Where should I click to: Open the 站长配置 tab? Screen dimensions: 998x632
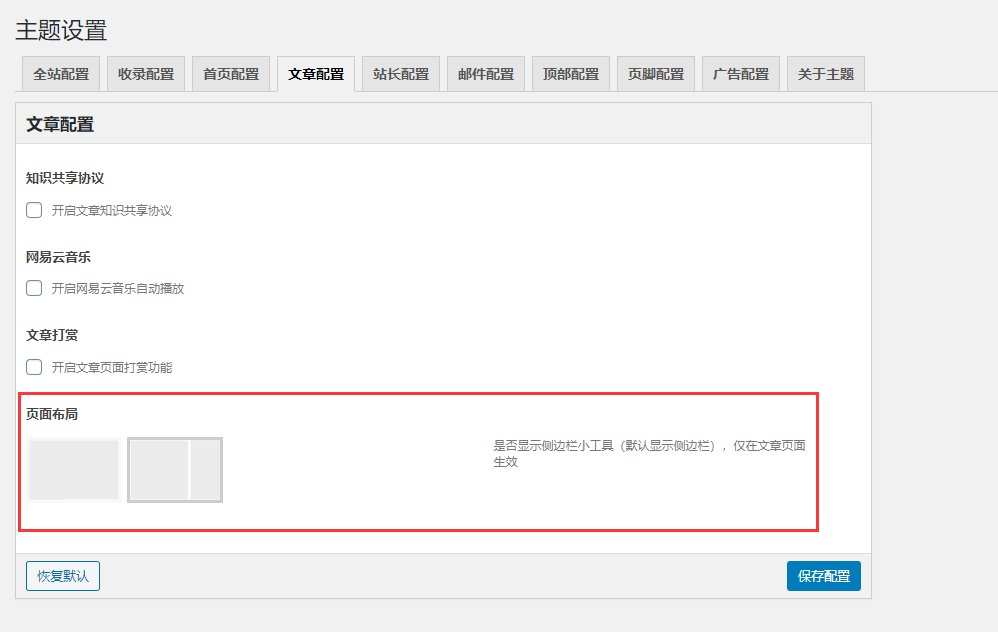tap(400, 73)
